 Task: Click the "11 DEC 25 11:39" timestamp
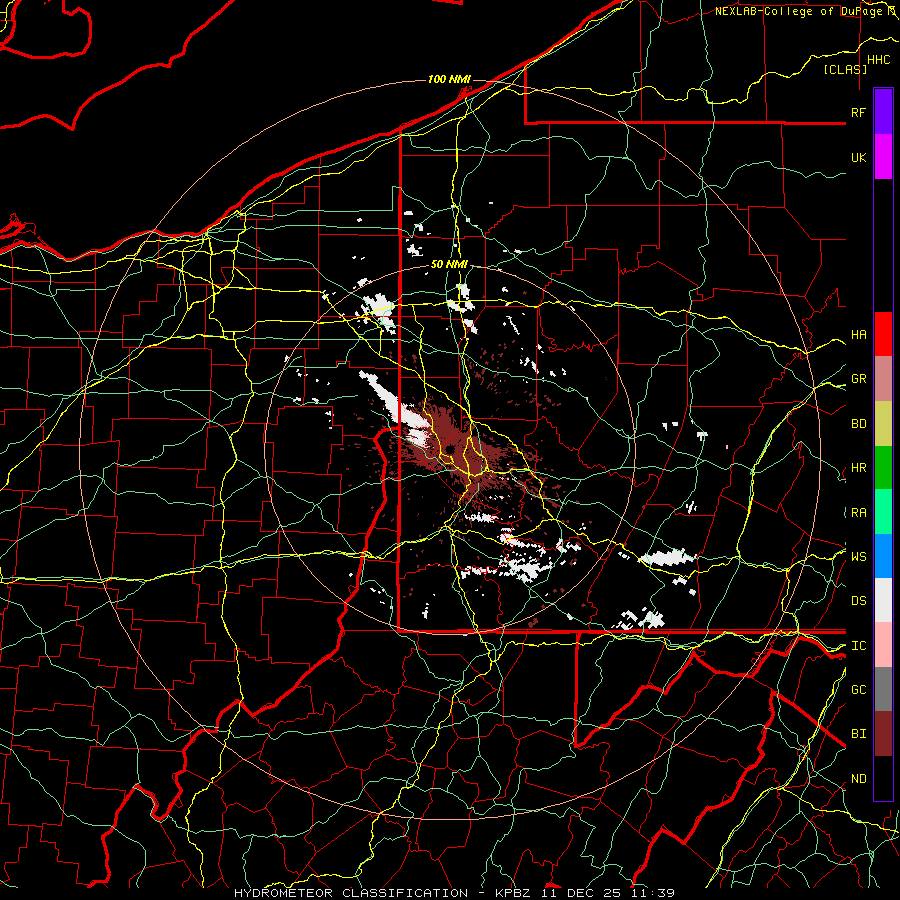[606, 893]
